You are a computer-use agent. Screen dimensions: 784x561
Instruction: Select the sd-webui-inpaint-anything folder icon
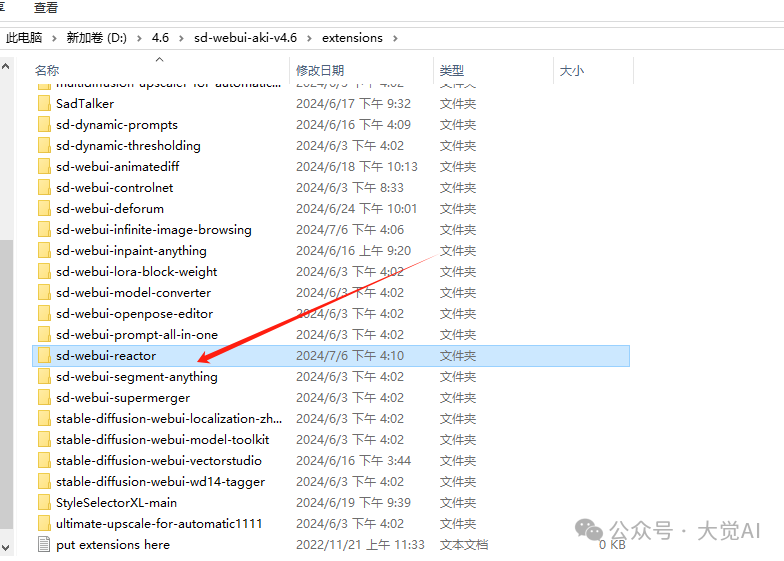click(44, 250)
